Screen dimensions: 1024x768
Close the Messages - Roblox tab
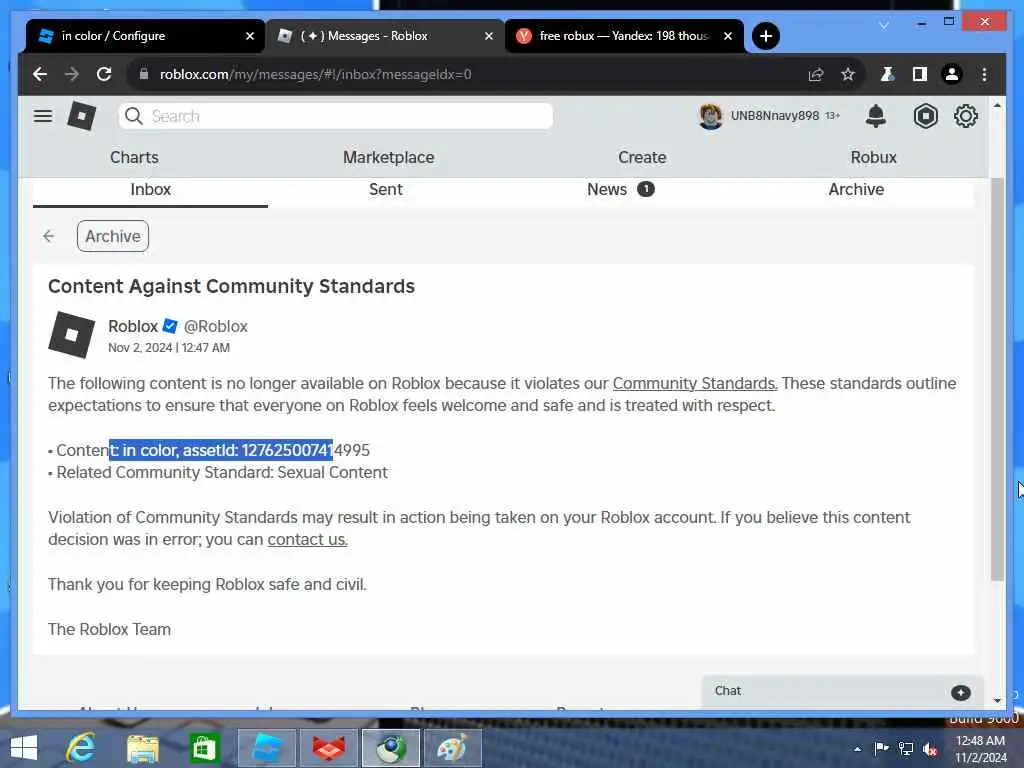[488, 37]
